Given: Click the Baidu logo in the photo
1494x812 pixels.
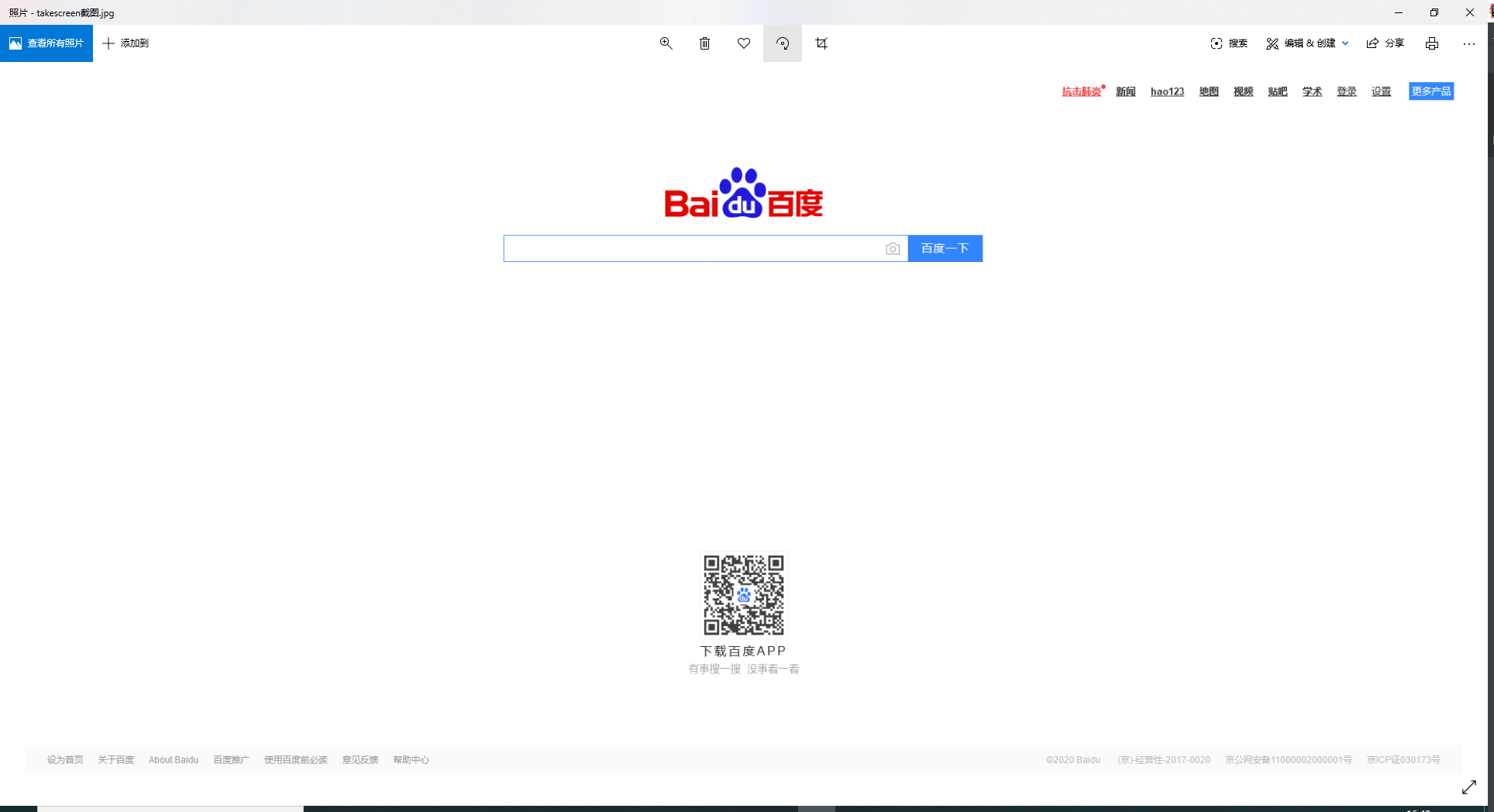Looking at the screenshot, I should (x=744, y=194).
